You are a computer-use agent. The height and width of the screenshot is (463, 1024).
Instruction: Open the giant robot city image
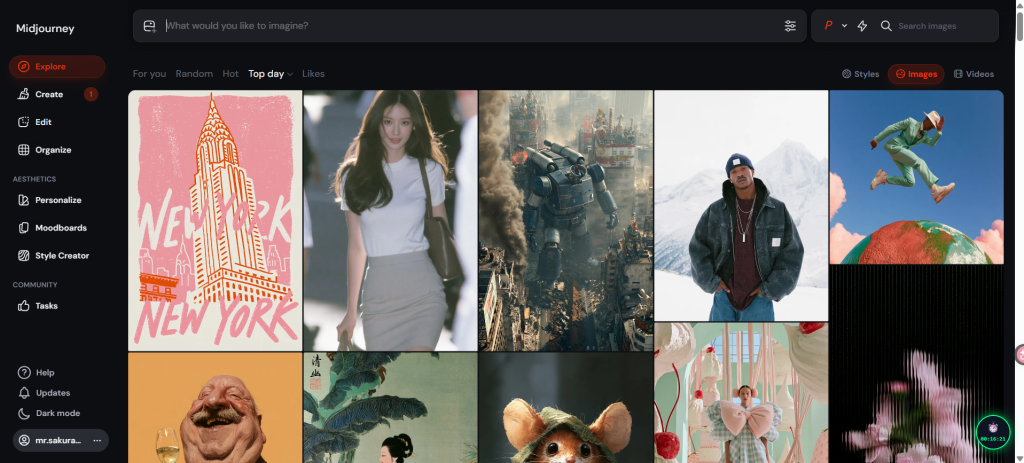coord(566,221)
